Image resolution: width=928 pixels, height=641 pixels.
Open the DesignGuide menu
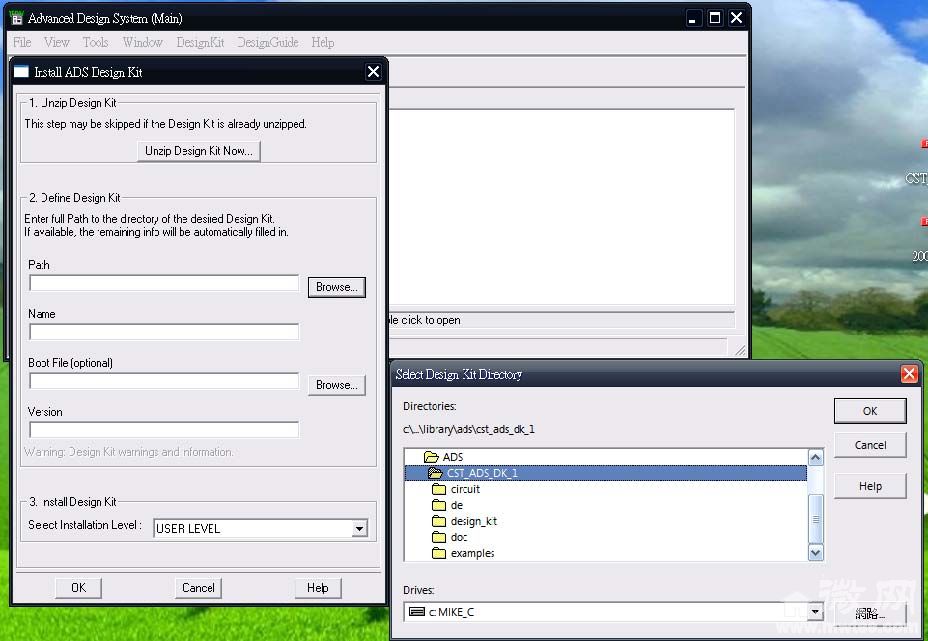[x=268, y=43]
